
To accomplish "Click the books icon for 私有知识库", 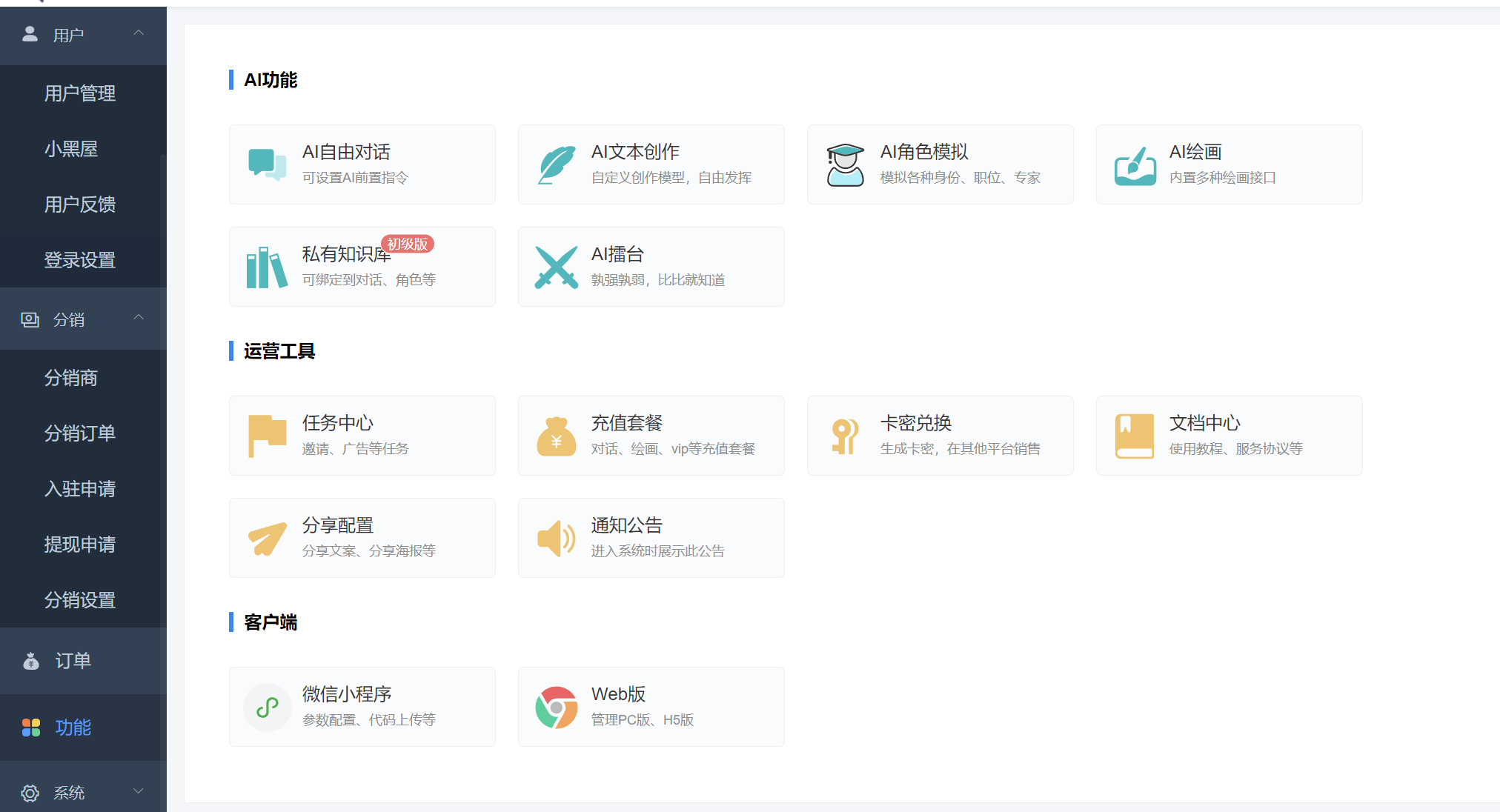I will (x=266, y=267).
